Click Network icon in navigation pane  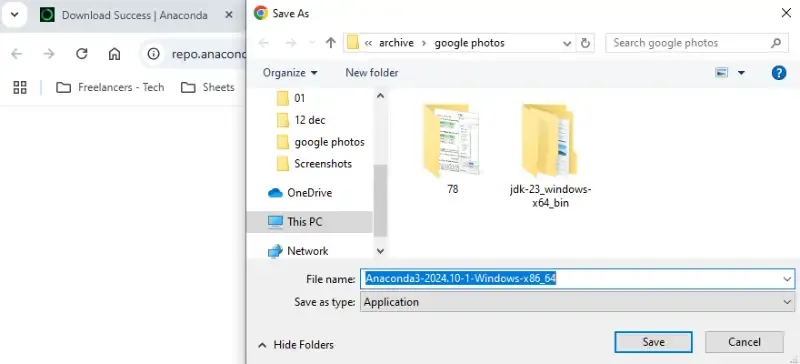[275, 251]
